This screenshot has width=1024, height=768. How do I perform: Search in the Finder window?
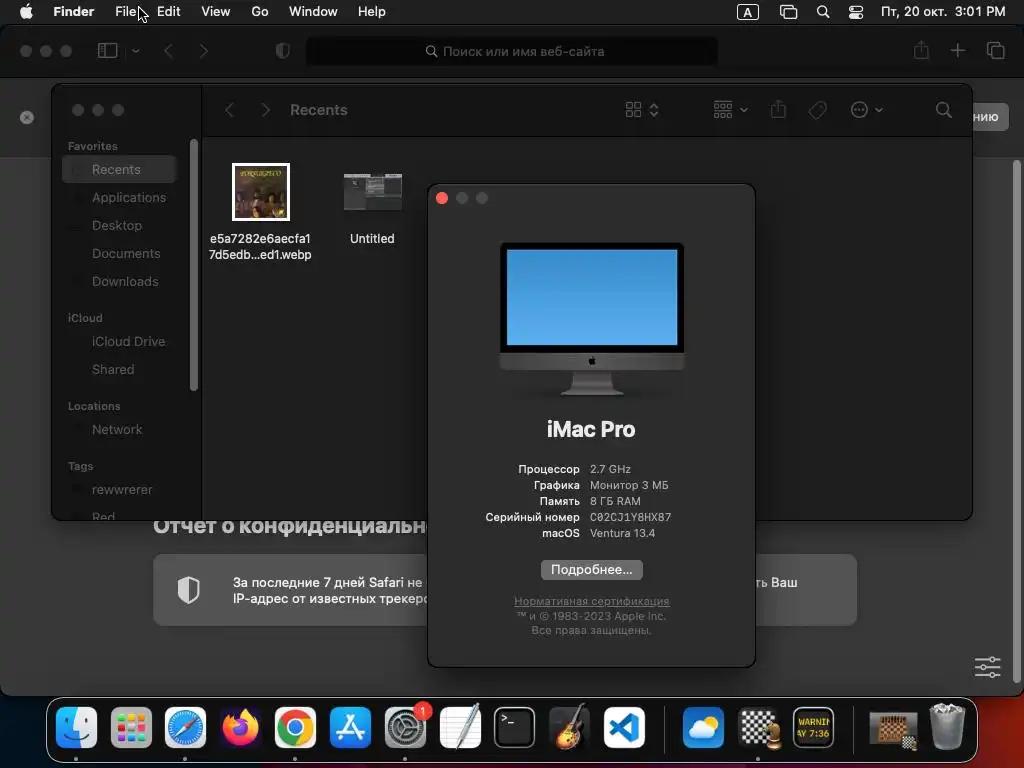pyautogui.click(x=944, y=110)
